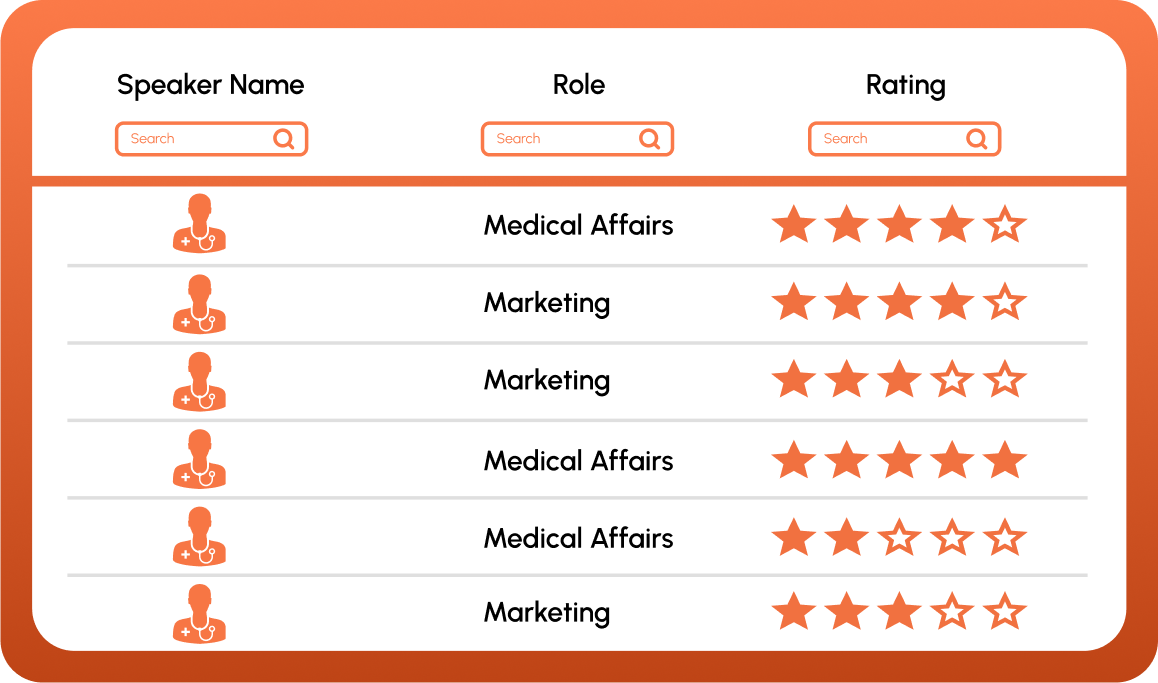Click the search magnifier under Role
The width and height of the screenshot is (1158, 683).
(650, 139)
